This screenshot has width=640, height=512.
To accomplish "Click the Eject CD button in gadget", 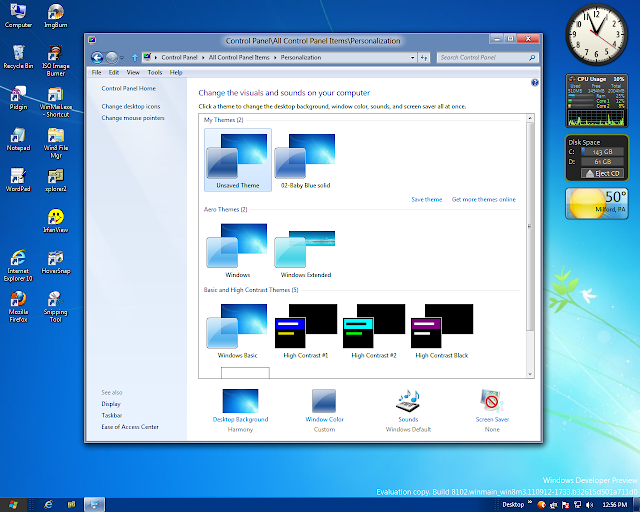I will click(603, 174).
